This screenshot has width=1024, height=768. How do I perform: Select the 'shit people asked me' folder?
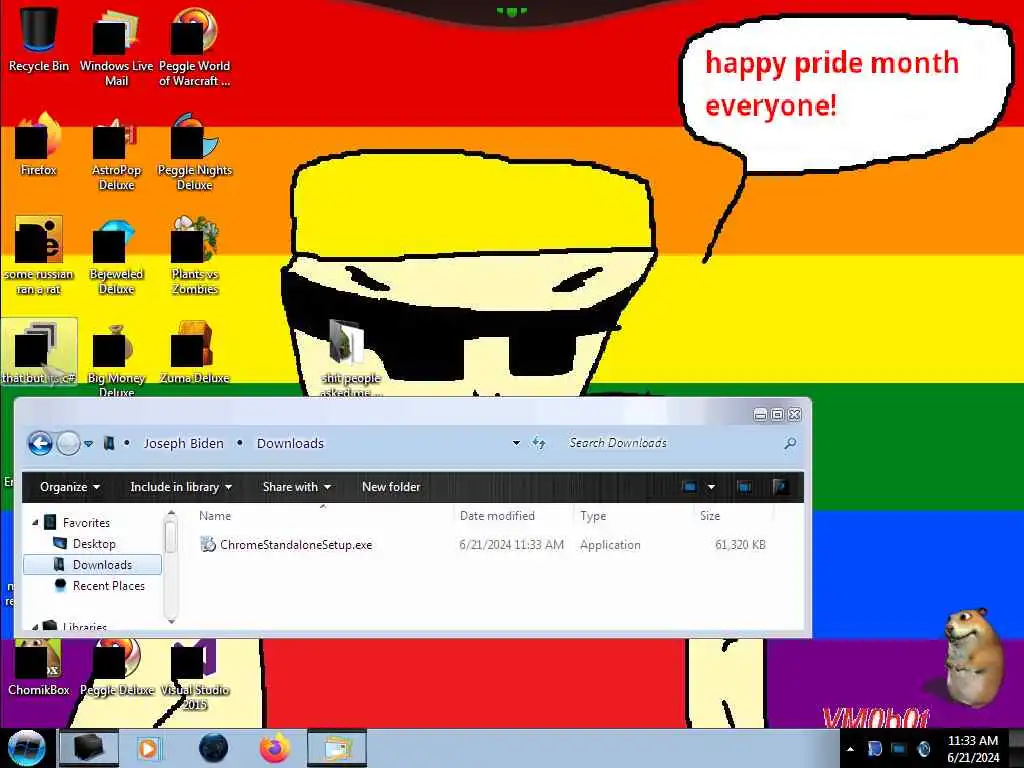[x=351, y=358]
